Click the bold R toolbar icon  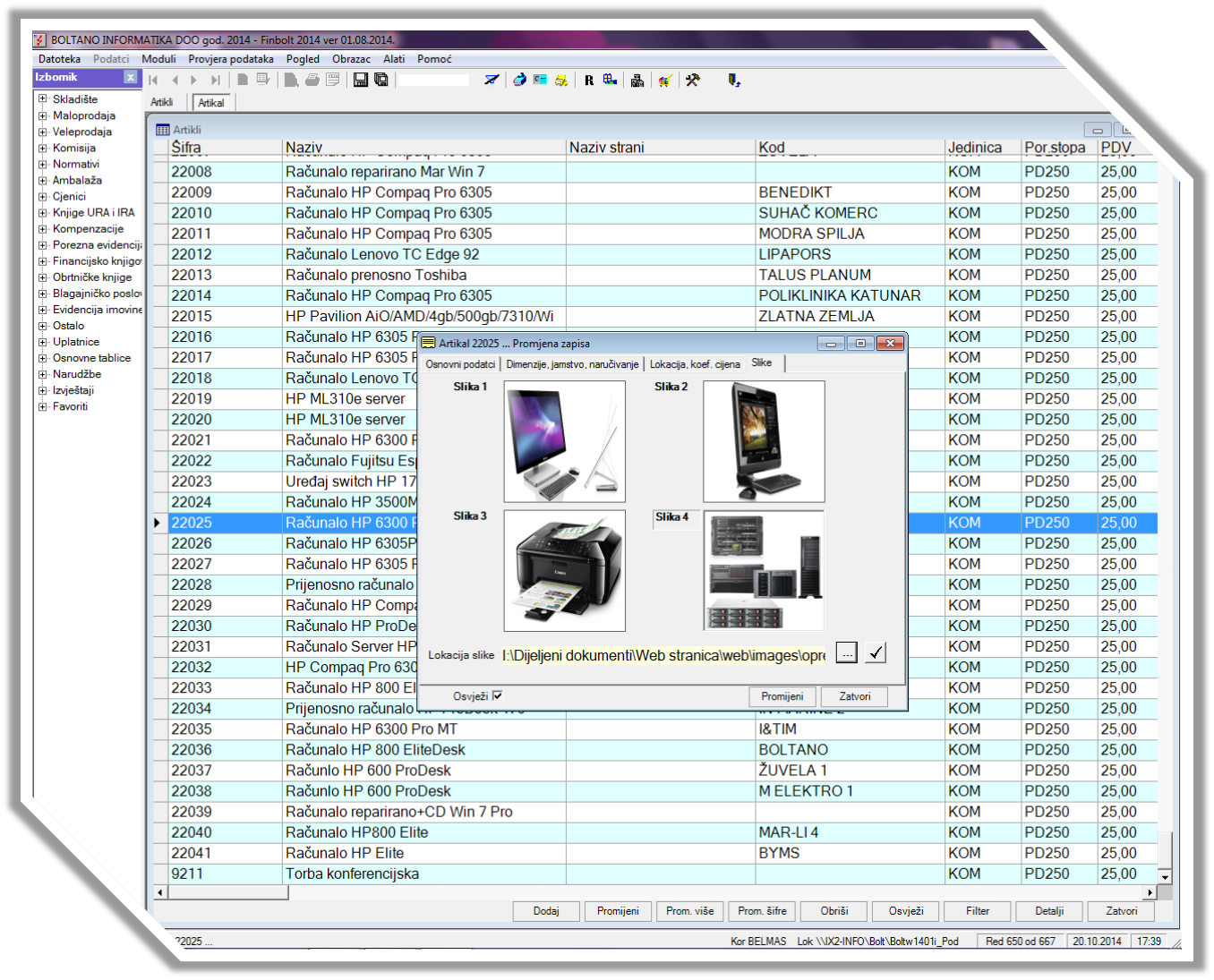pyautogui.click(x=589, y=80)
